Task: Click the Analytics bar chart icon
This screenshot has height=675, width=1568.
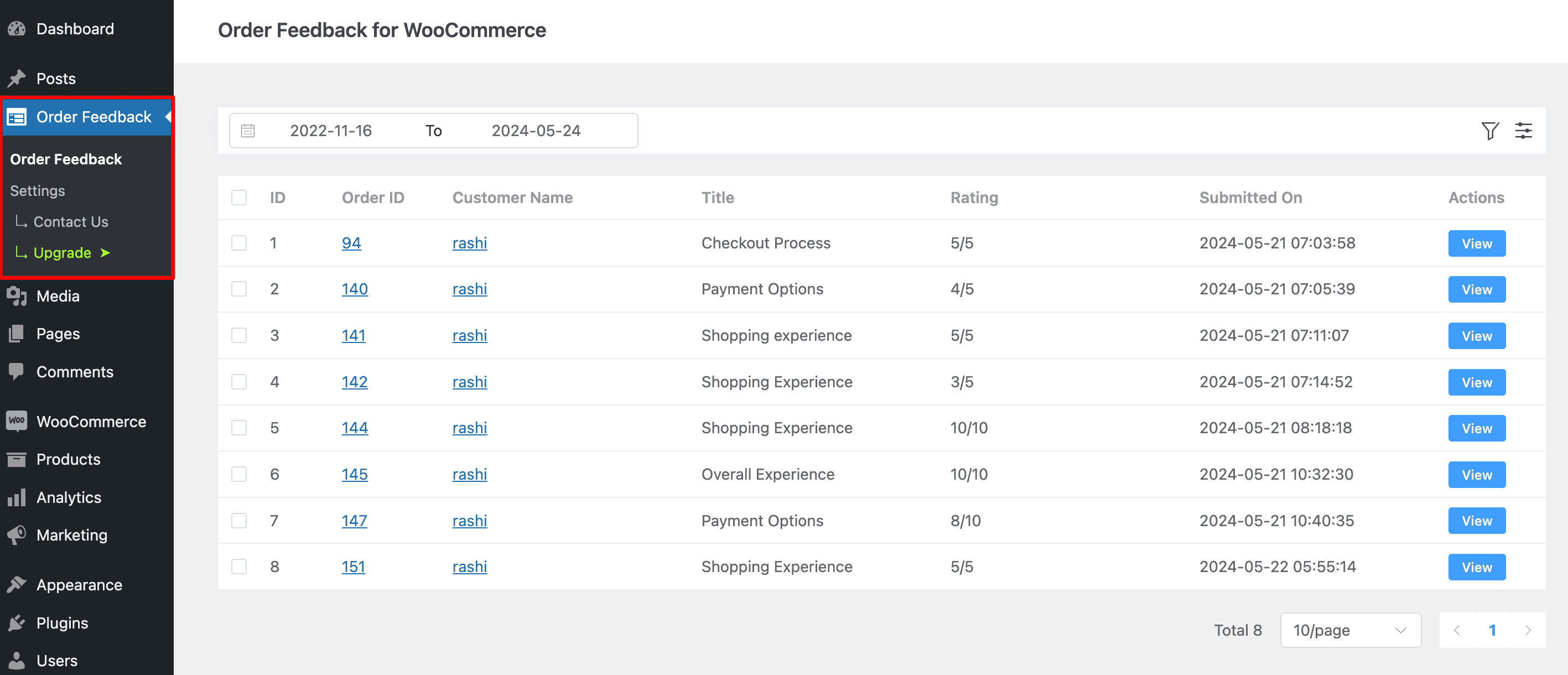Action: click(x=17, y=497)
